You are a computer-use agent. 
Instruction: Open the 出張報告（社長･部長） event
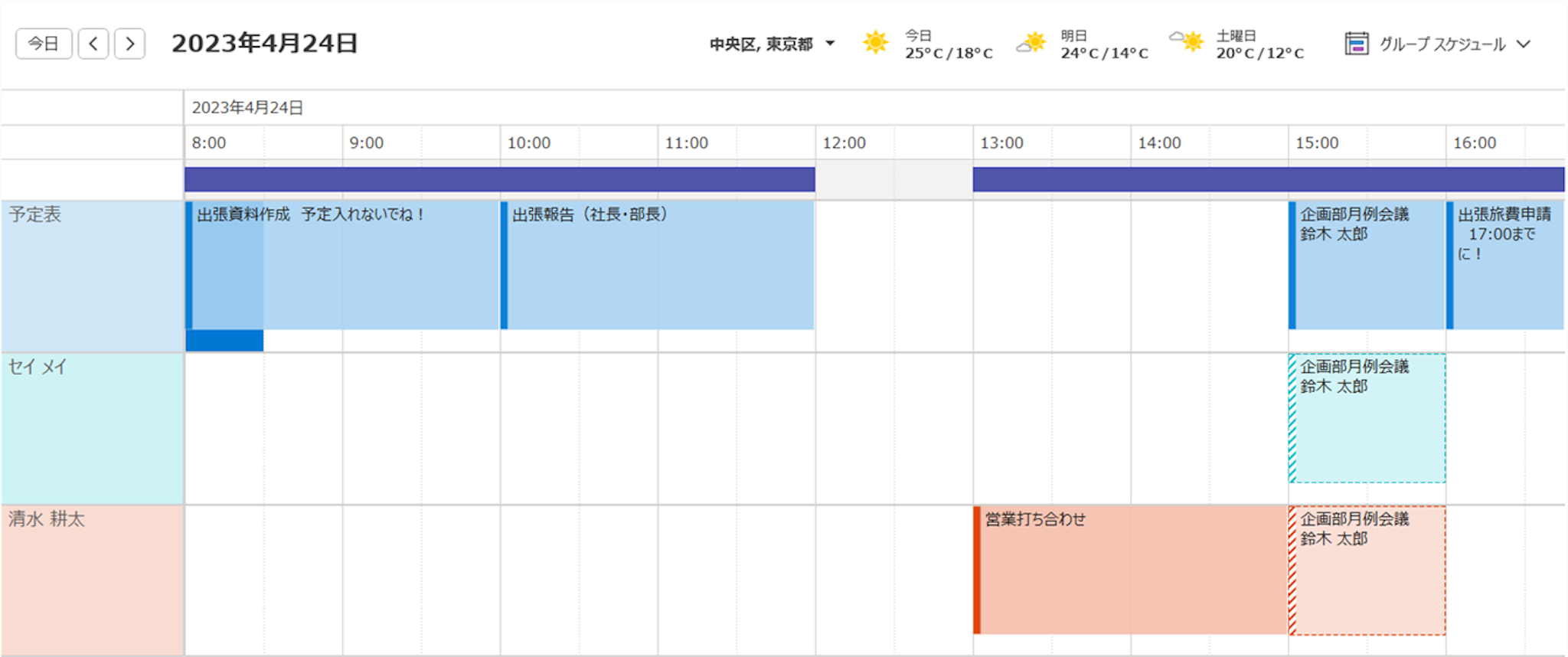[658, 264]
